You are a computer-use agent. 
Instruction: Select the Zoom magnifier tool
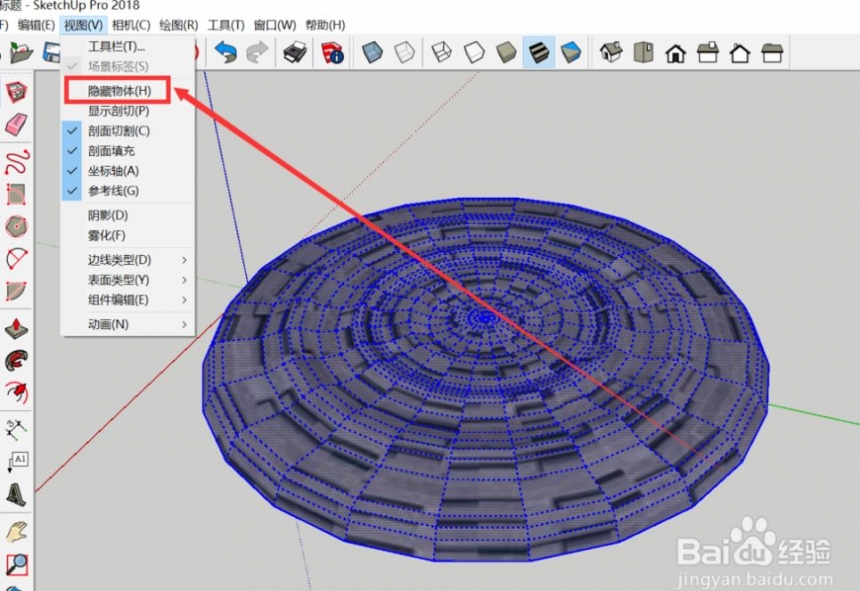pyautogui.click(x=16, y=564)
